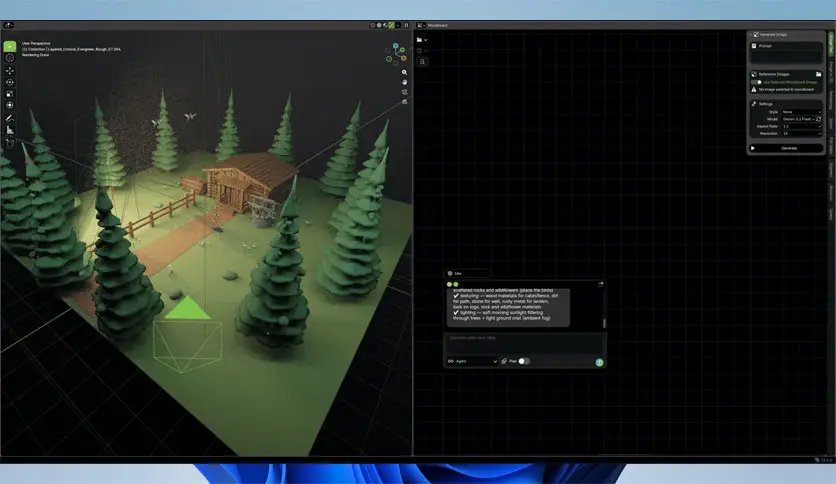Switch to solid viewport shading
The height and width of the screenshot is (484, 836).
pyautogui.click(x=379, y=25)
